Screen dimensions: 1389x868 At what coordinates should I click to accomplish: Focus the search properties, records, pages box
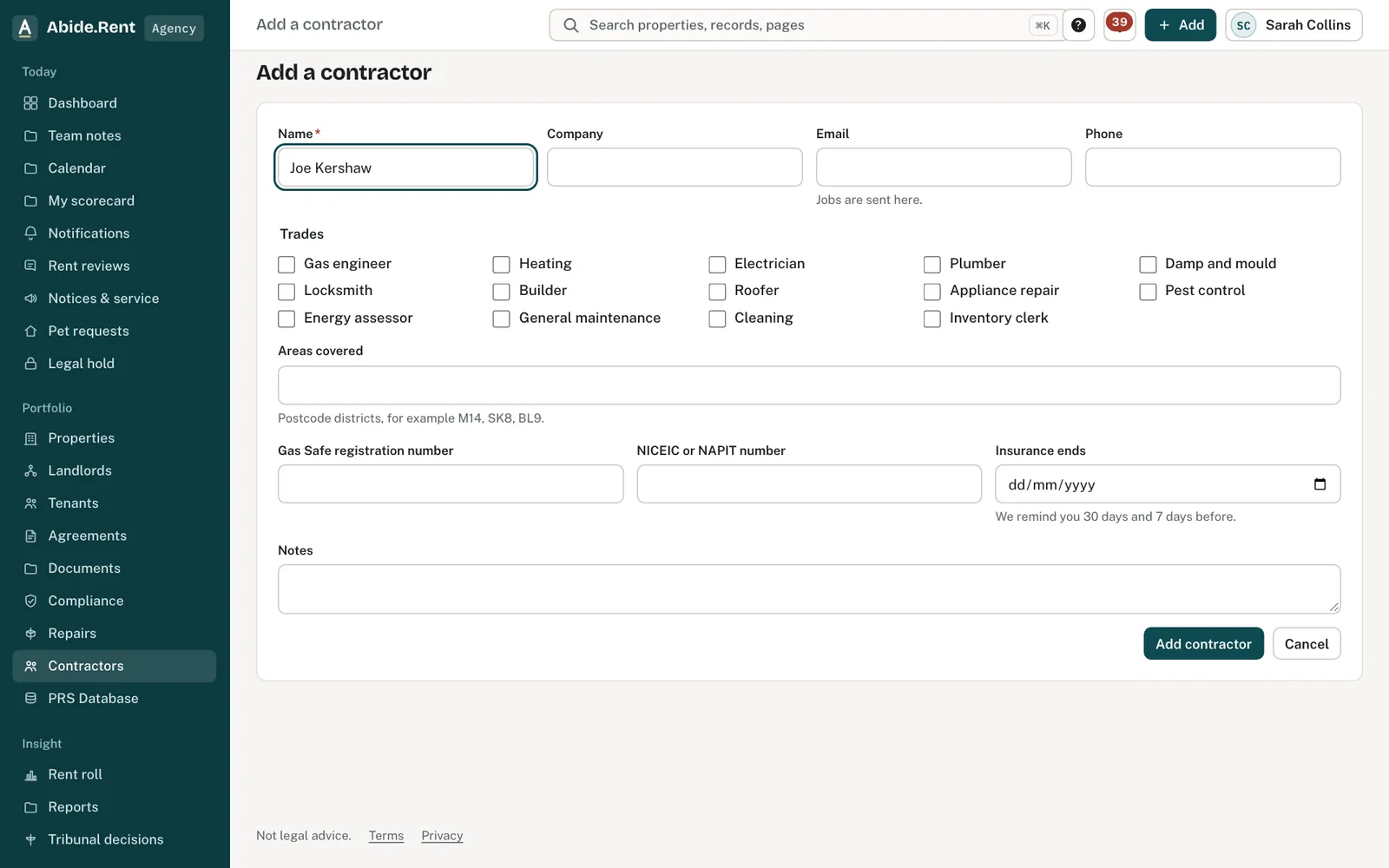click(x=806, y=25)
